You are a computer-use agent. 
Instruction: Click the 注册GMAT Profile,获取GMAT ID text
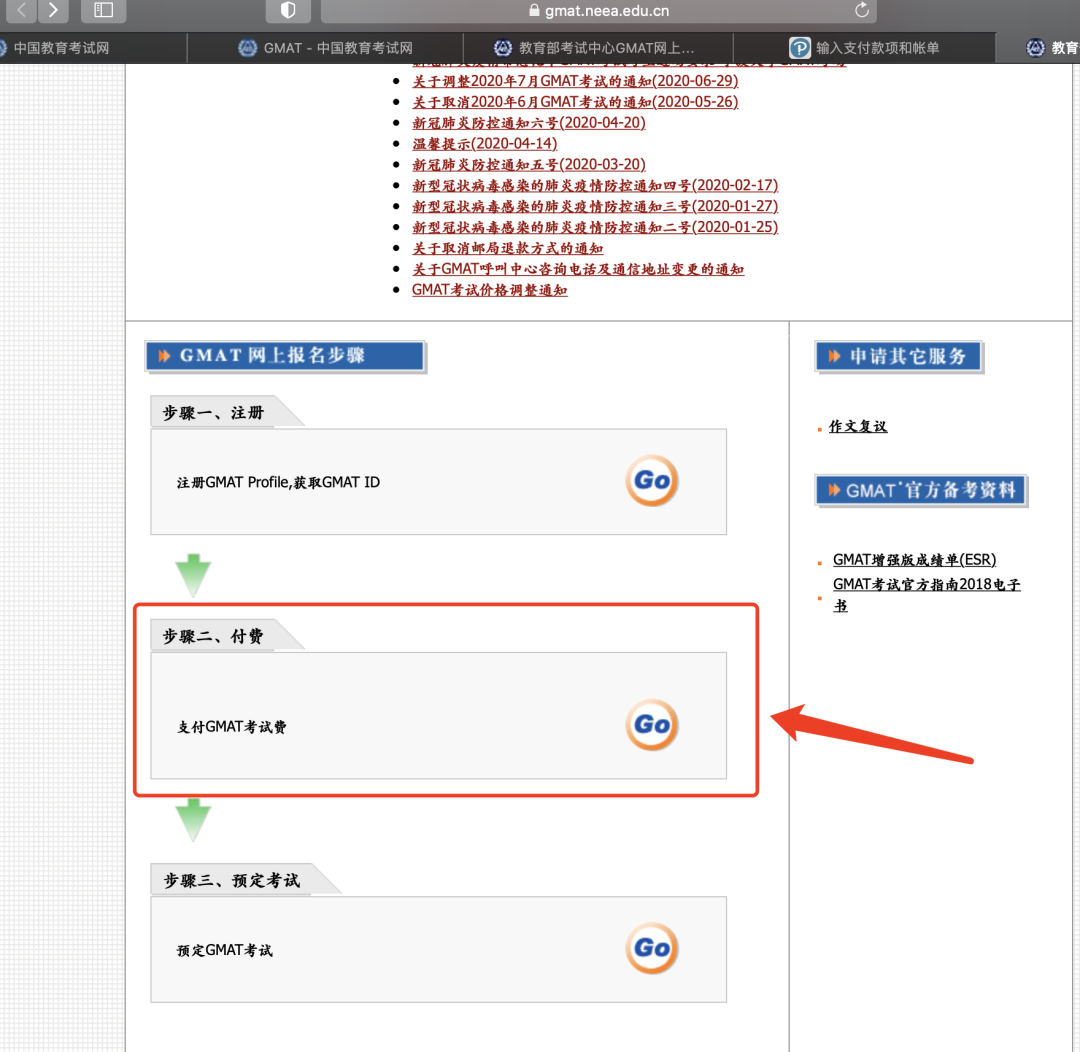278,482
